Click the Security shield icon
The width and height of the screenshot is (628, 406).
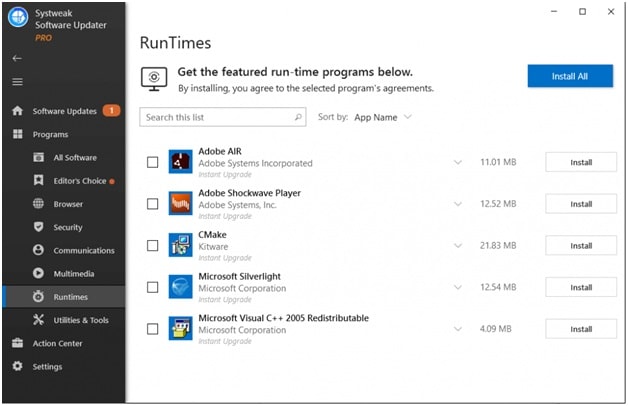click(38, 227)
